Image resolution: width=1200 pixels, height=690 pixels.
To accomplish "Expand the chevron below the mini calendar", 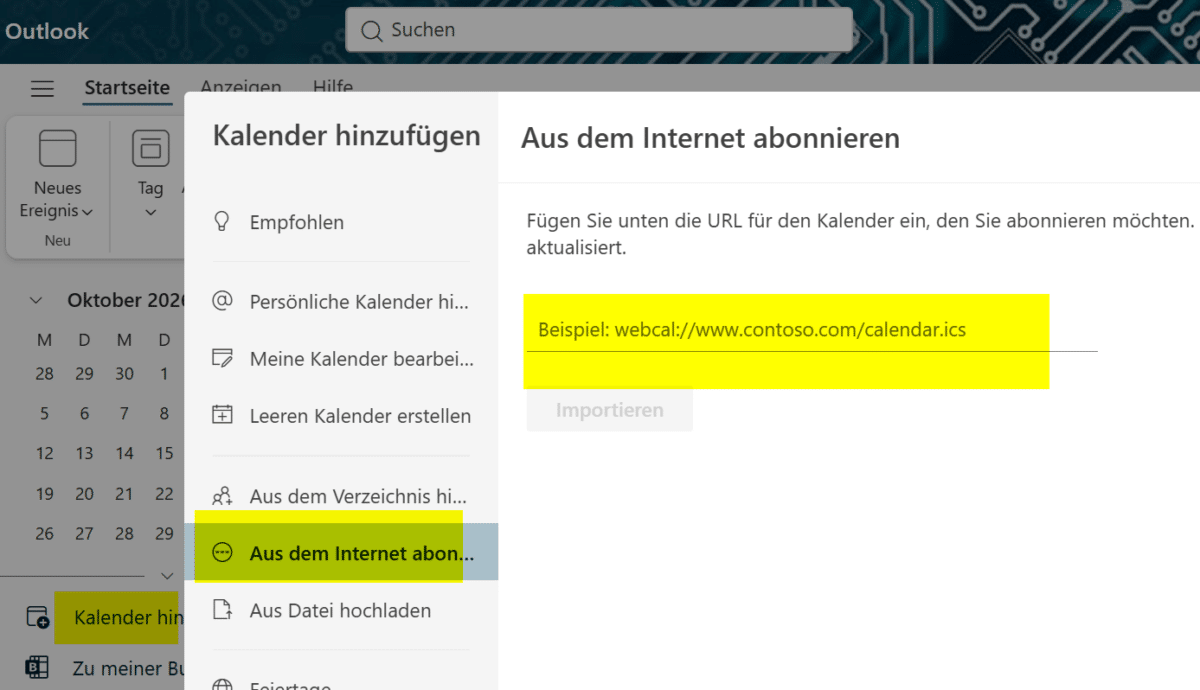I will (167, 576).
